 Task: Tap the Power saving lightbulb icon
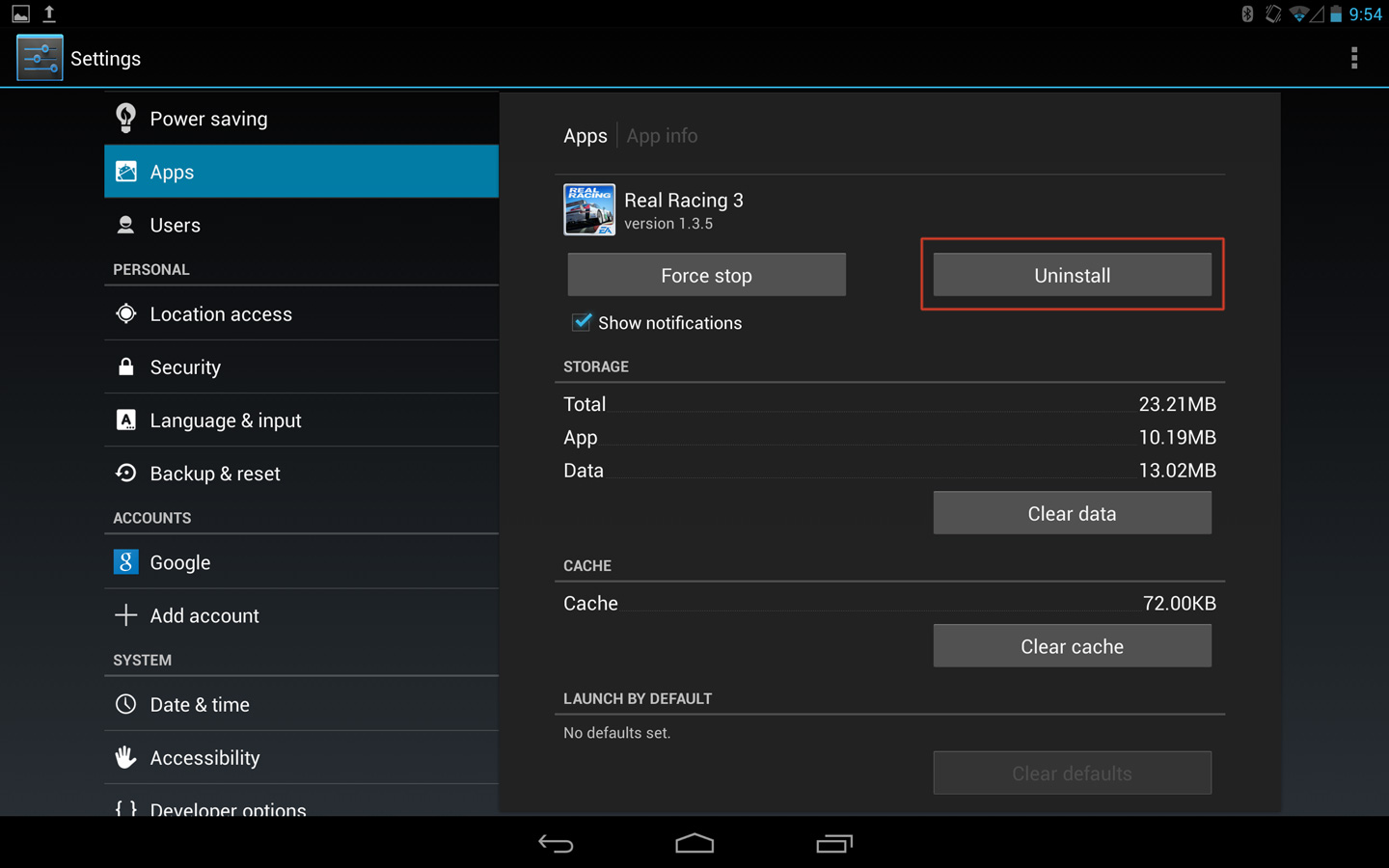pos(125,118)
